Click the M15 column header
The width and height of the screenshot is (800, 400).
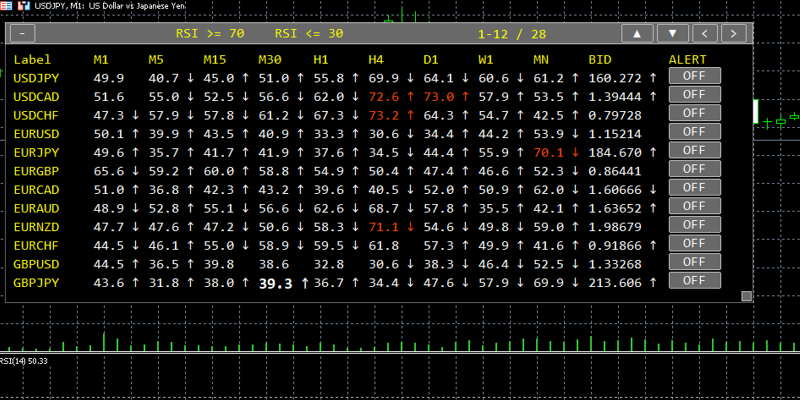pyautogui.click(x=215, y=60)
